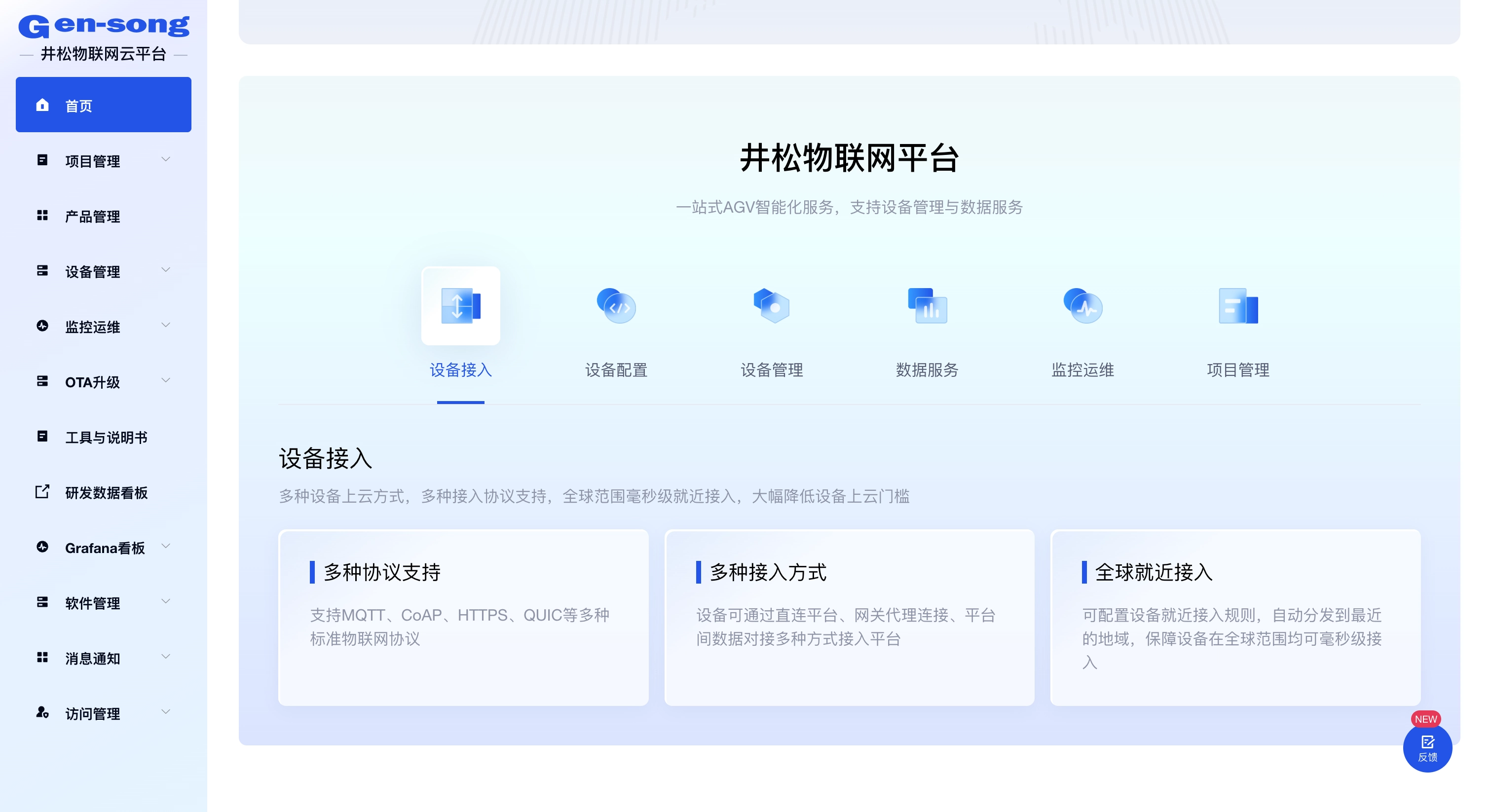Expand the Grafana看板 menu chevron
Screen dimensions: 1492x812
click(x=166, y=546)
